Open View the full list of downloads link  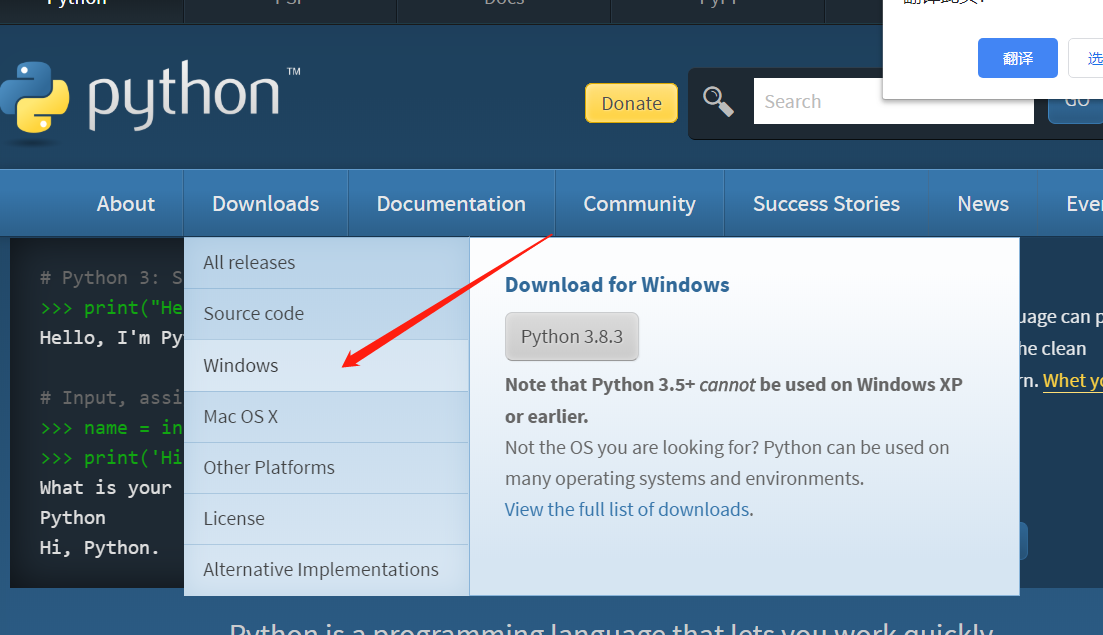pos(627,509)
